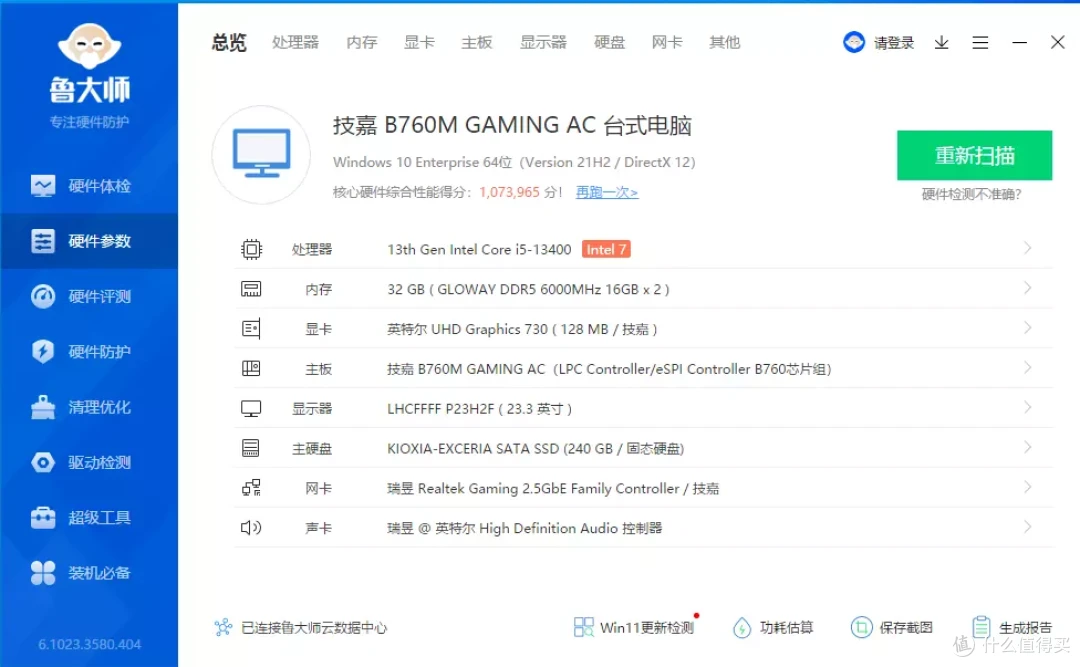Switch to the 网卡 tab
Screen dimensions: 1080x667
pyautogui.click(x=667, y=43)
